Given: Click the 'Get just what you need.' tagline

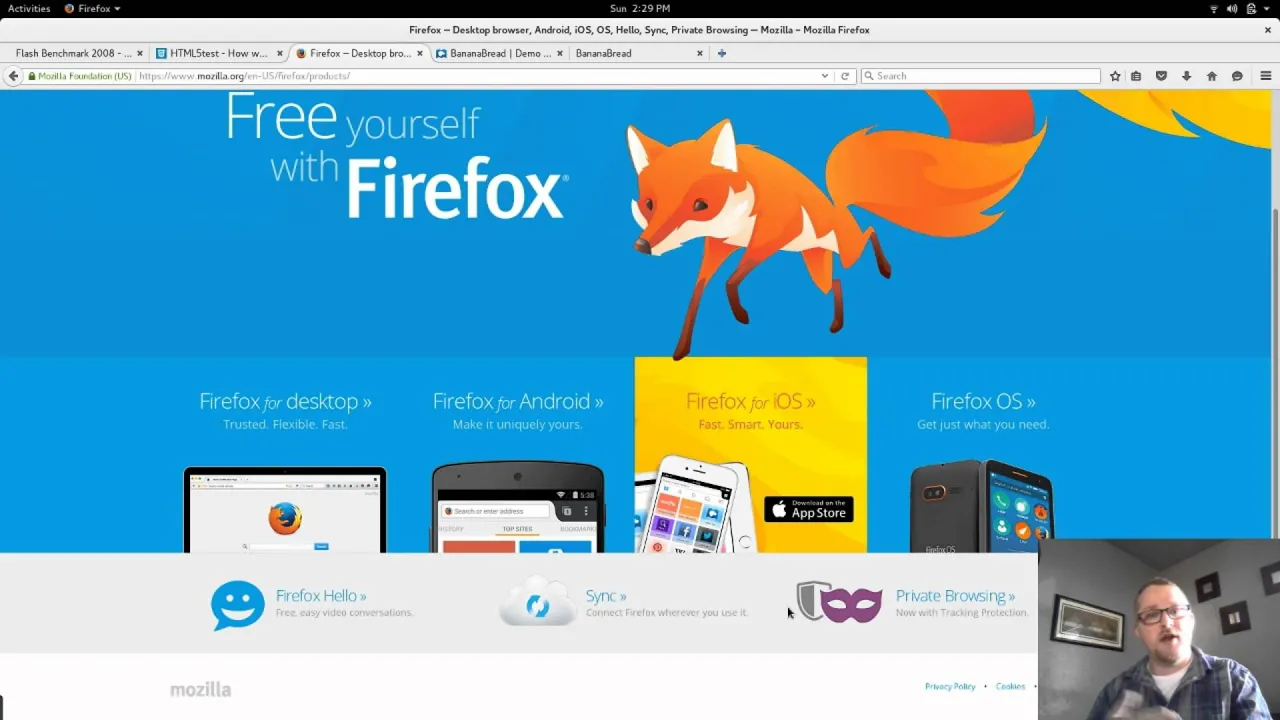Looking at the screenshot, I should pos(983,425).
